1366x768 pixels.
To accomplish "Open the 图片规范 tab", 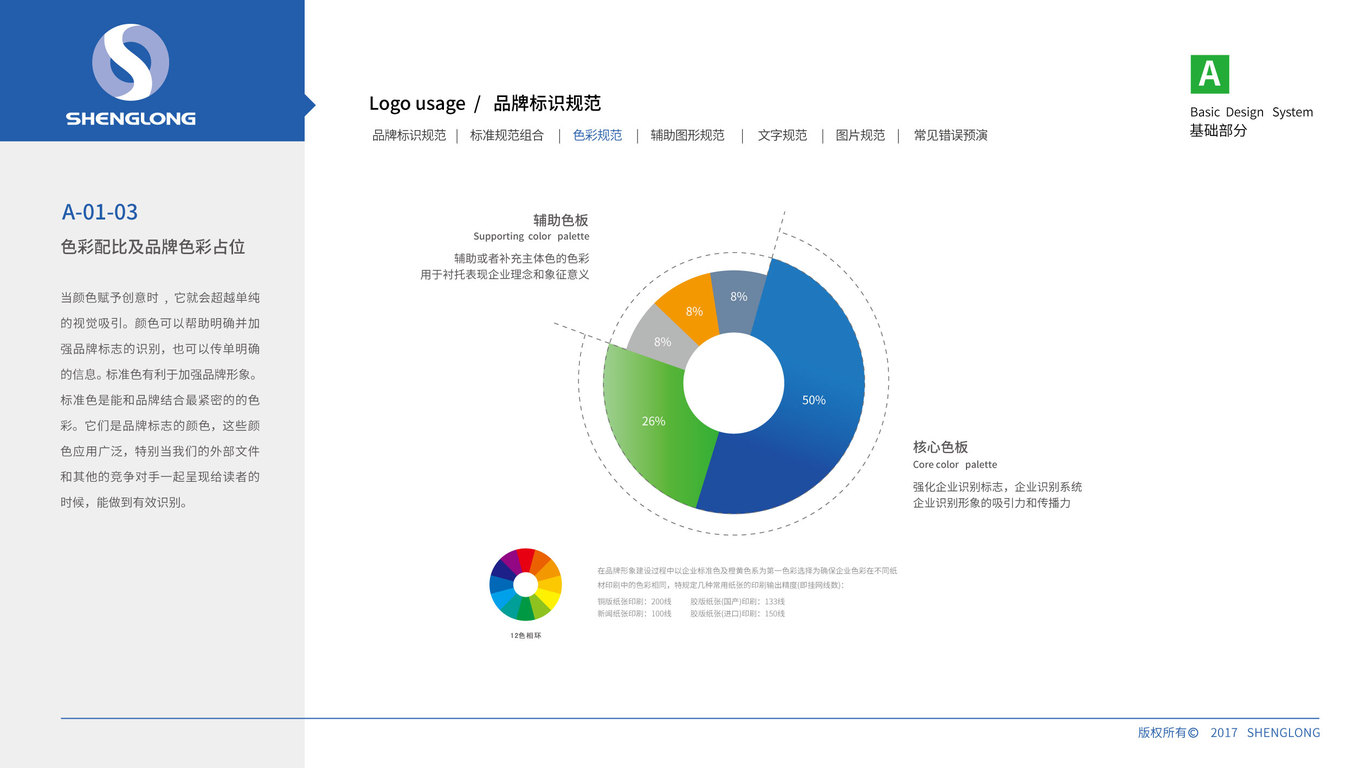I will coord(860,135).
